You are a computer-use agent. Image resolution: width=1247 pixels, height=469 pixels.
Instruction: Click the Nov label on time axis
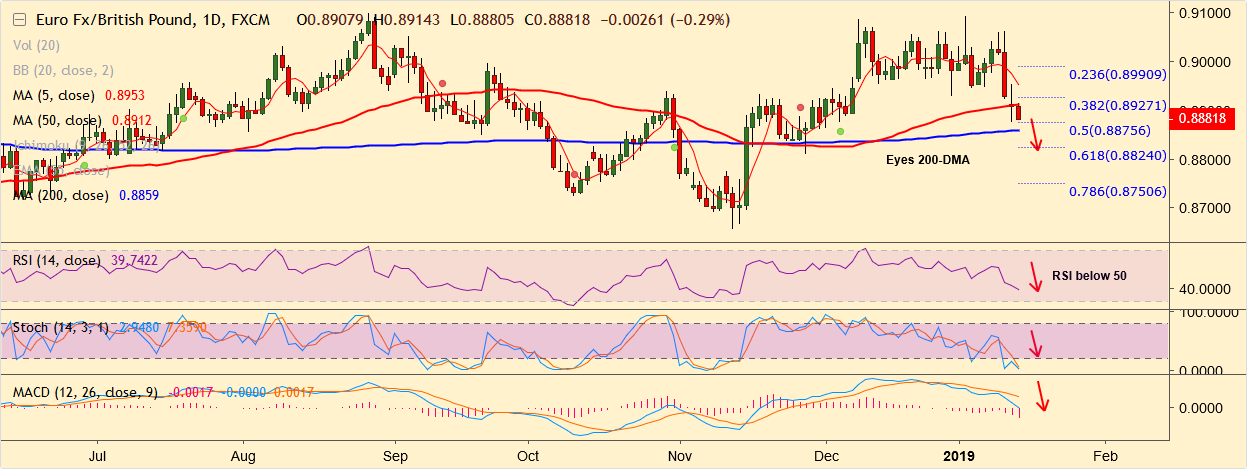click(x=680, y=455)
